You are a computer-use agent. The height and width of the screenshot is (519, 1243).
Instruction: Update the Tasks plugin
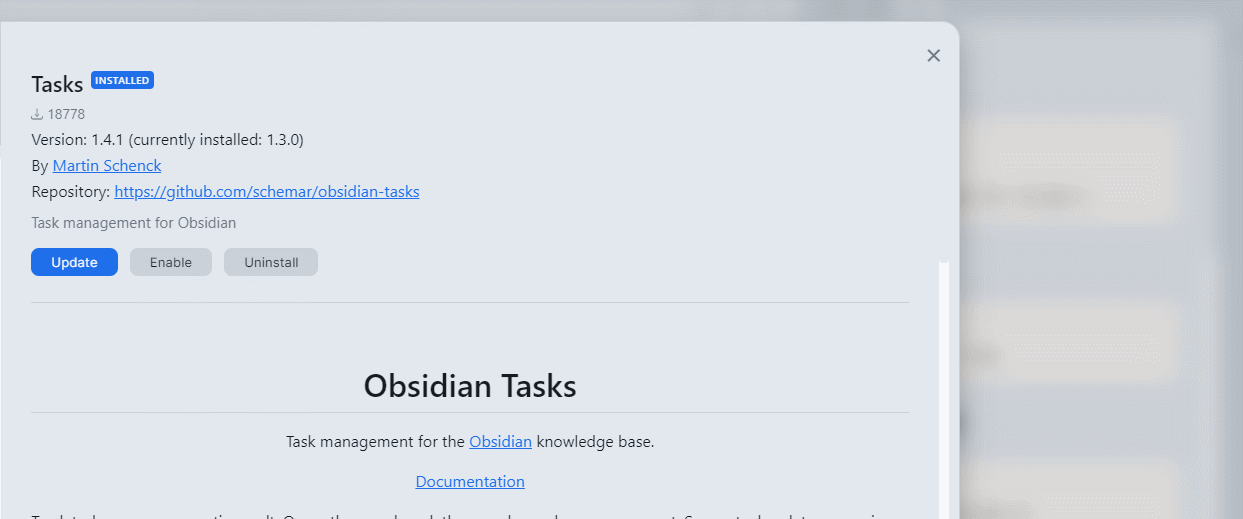pos(74,262)
